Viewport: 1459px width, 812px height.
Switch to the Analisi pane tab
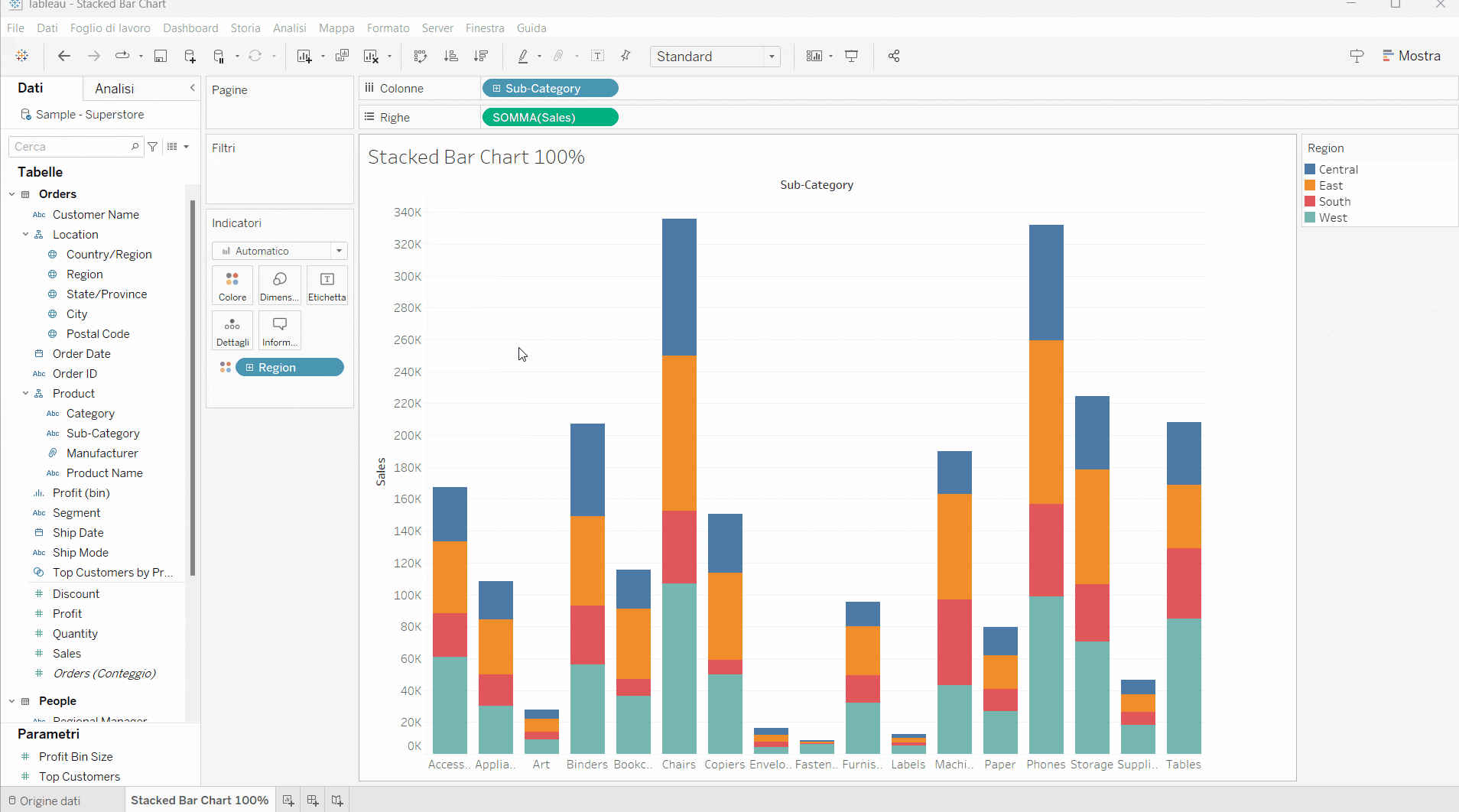point(114,88)
